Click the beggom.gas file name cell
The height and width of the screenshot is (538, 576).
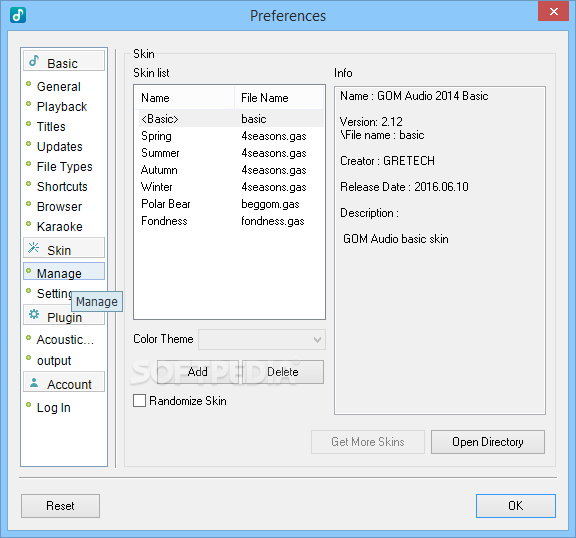(x=270, y=204)
